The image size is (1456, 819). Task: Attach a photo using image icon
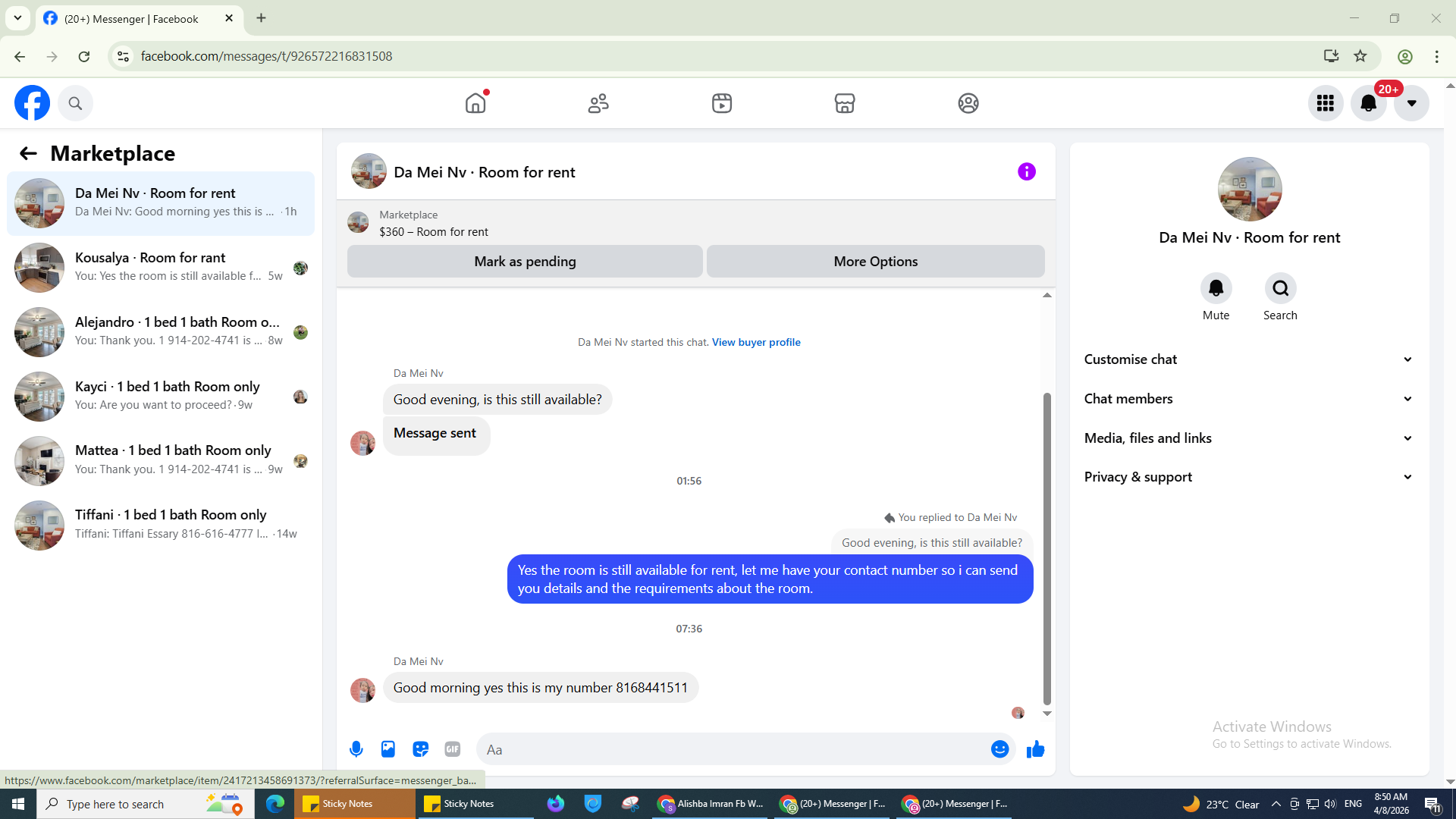(388, 749)
